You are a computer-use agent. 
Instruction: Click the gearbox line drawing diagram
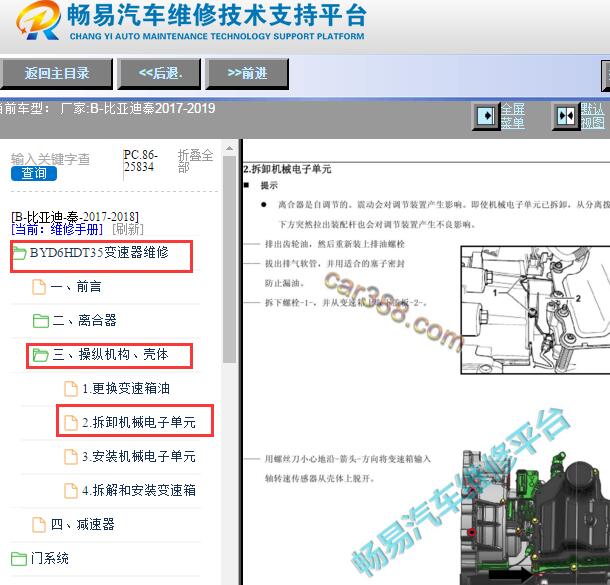(x=535, y=310)
